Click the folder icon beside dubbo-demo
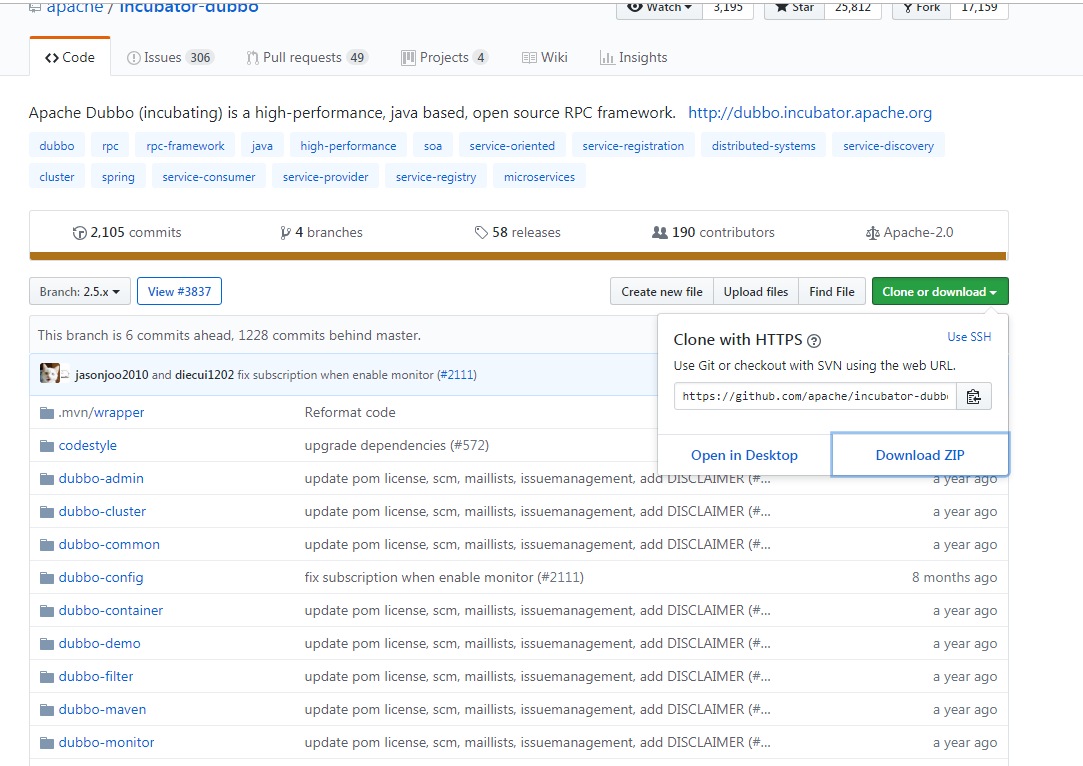 coord(47,644)
